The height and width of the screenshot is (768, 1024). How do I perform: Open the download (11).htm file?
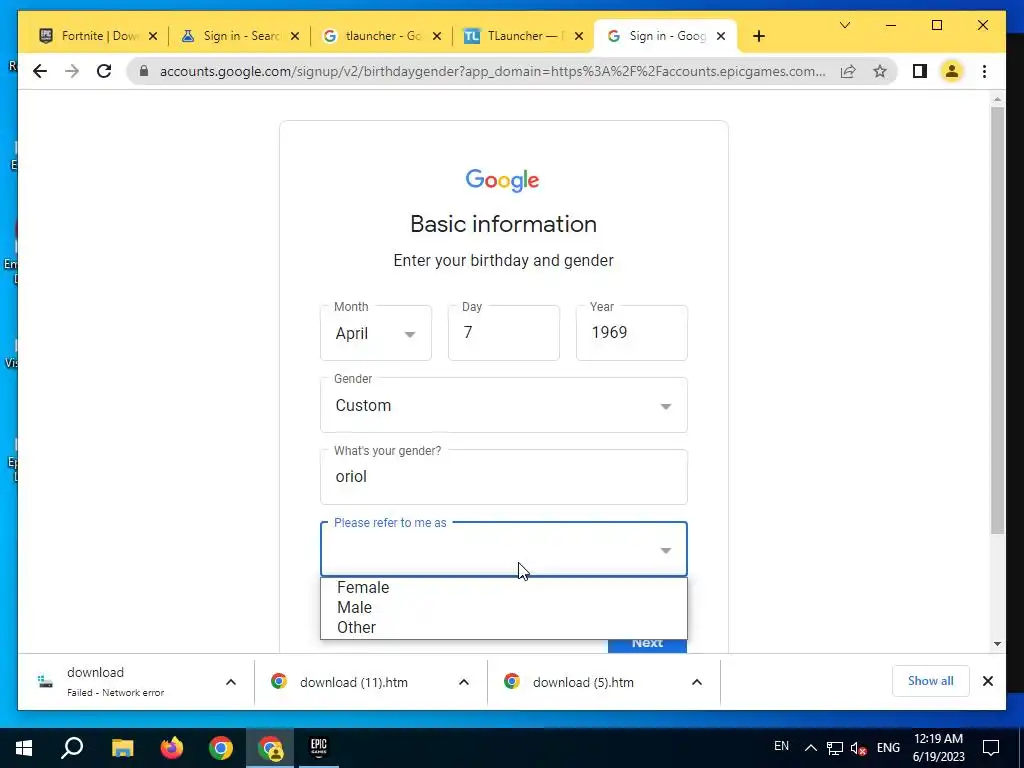[354, 682]
